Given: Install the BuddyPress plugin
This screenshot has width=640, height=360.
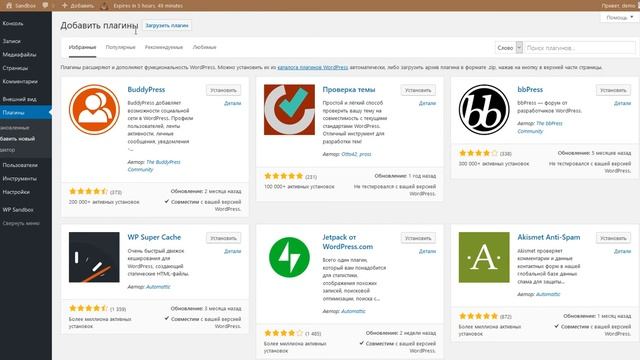Looking at the screenshot, I should coord(223,90).
